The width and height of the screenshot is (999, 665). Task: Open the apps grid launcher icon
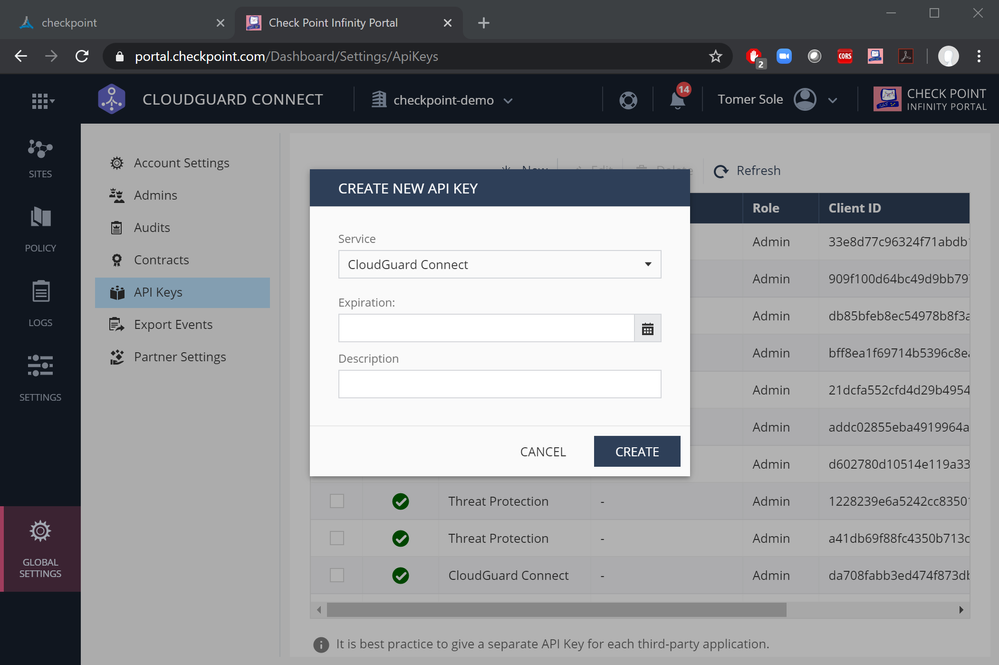click(x=41, y=101)
